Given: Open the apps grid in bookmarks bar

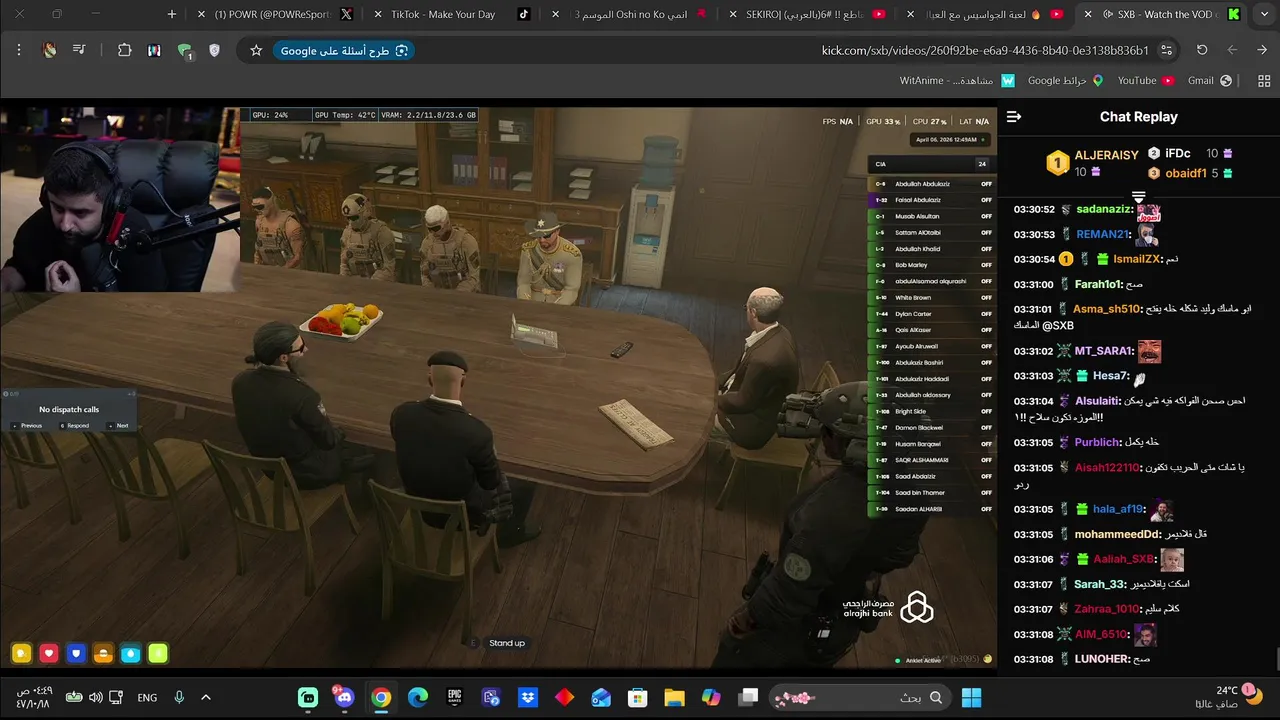Looking at the screenshot, I should point(1263,81).
